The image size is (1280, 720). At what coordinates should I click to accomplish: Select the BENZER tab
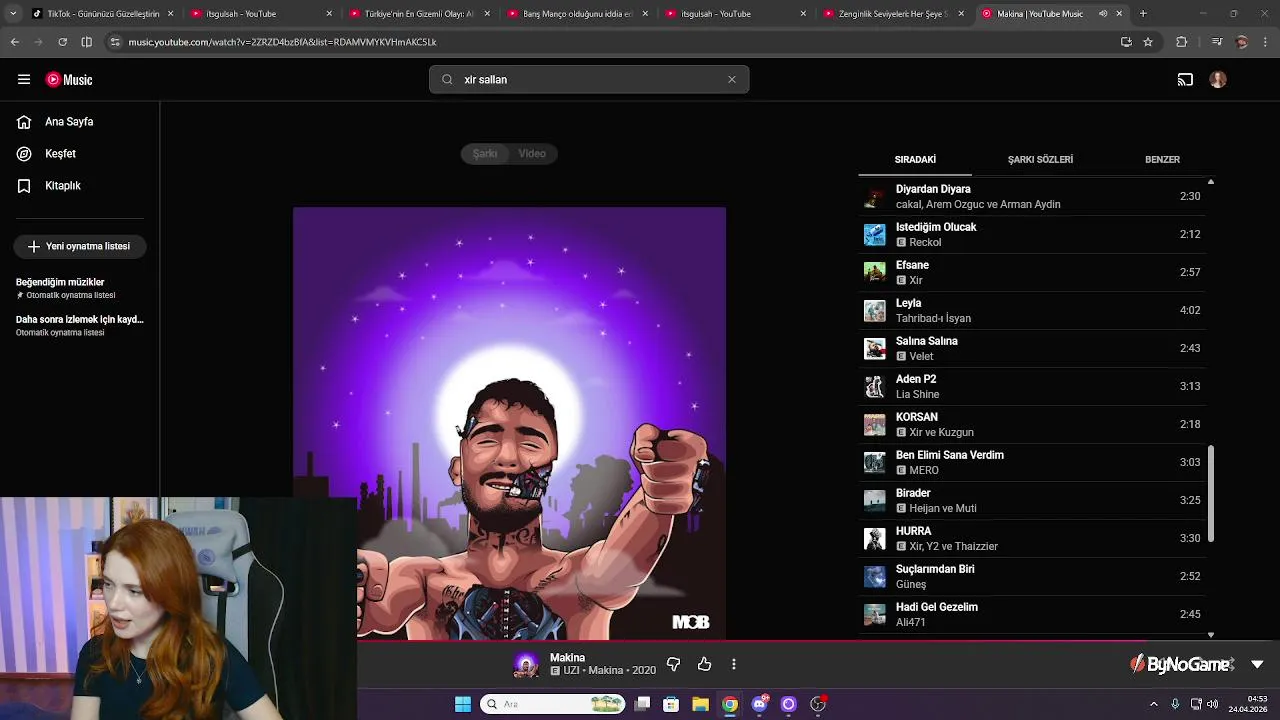click(x=1162, y=159)
